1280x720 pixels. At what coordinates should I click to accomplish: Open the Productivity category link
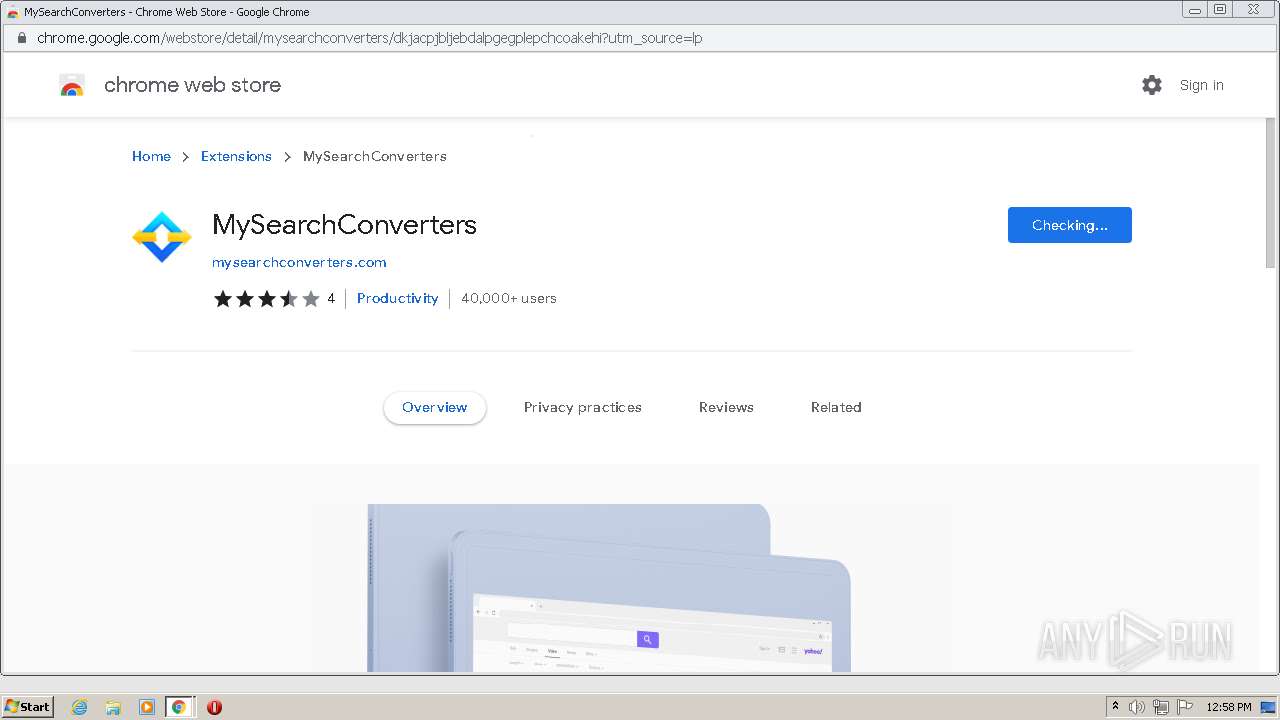(397, 298)
